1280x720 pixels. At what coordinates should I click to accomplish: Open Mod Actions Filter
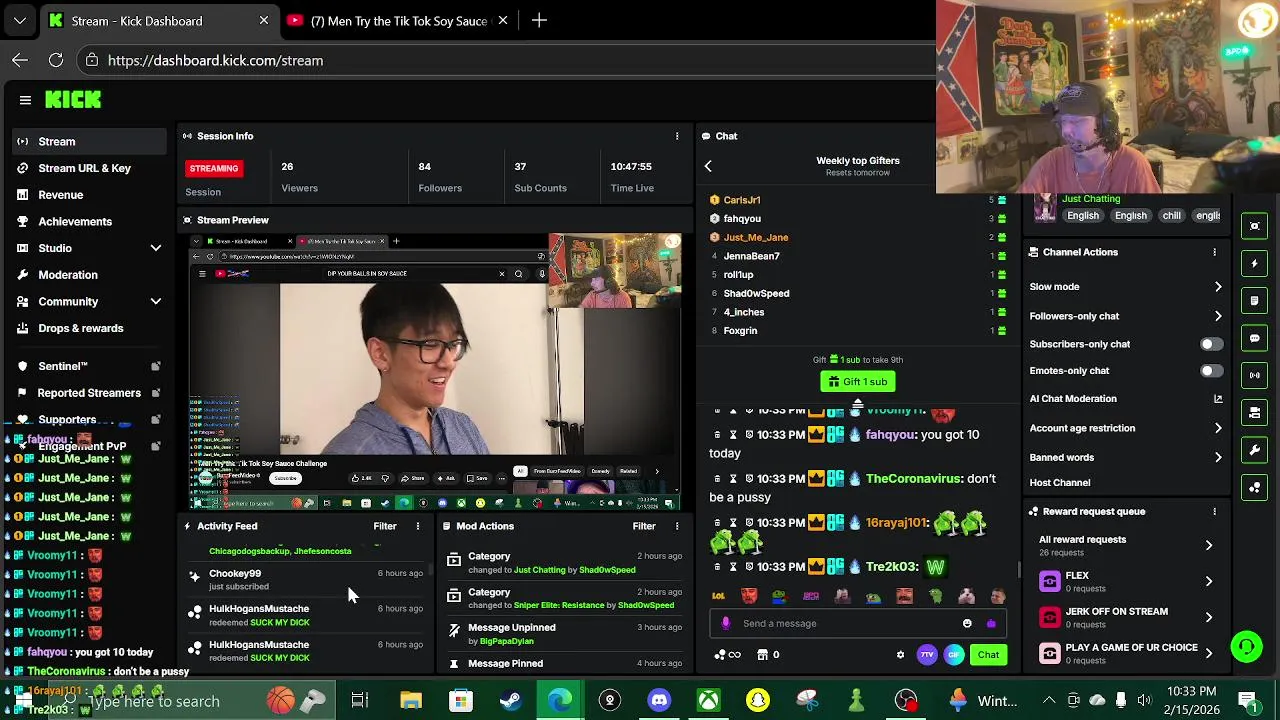click(x=644, y=526)
